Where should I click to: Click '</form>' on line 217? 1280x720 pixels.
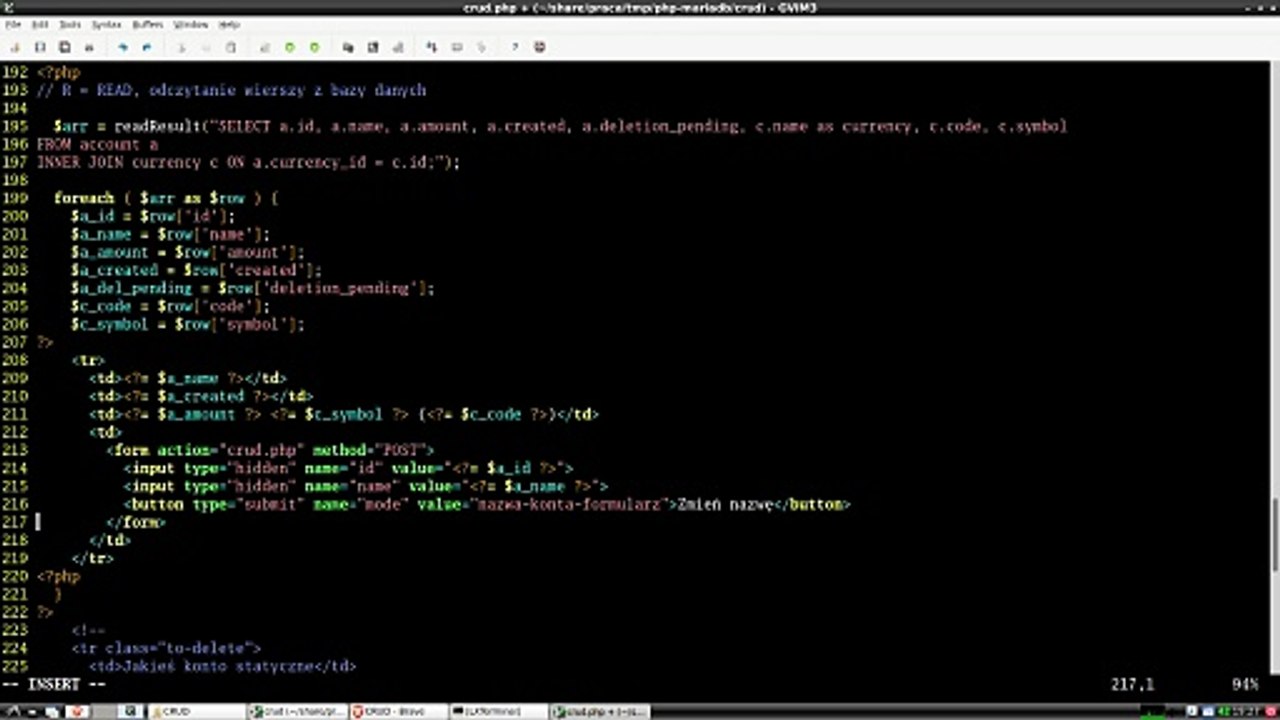pyautogui.click(x=136, y=522)
